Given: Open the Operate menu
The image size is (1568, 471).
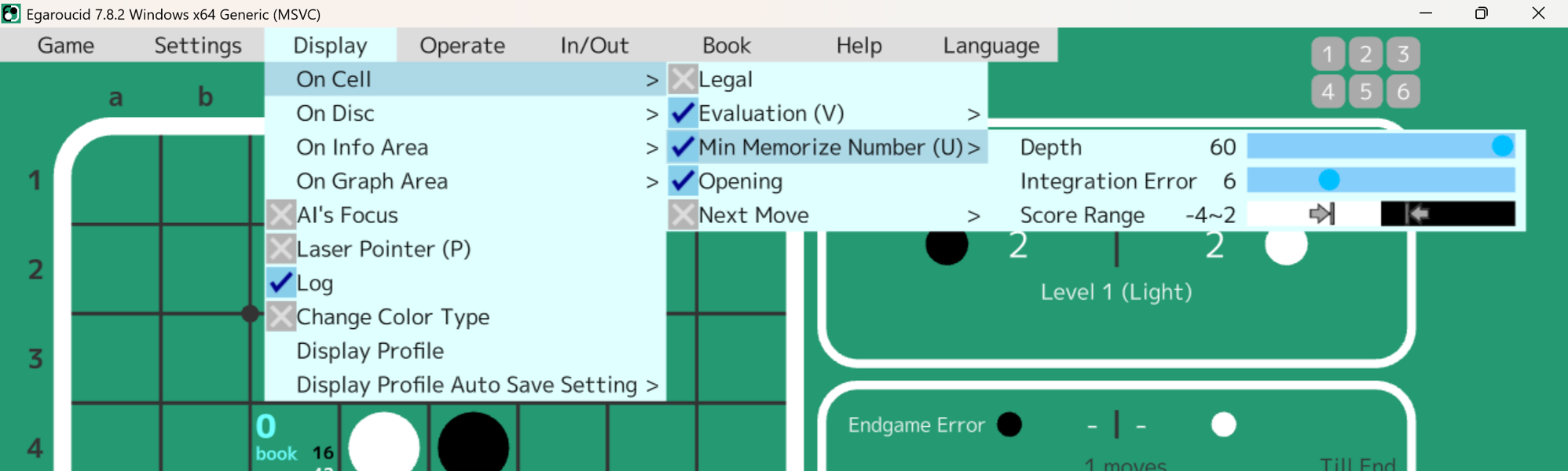Looking at the screenshot, I should click(462, 46).
